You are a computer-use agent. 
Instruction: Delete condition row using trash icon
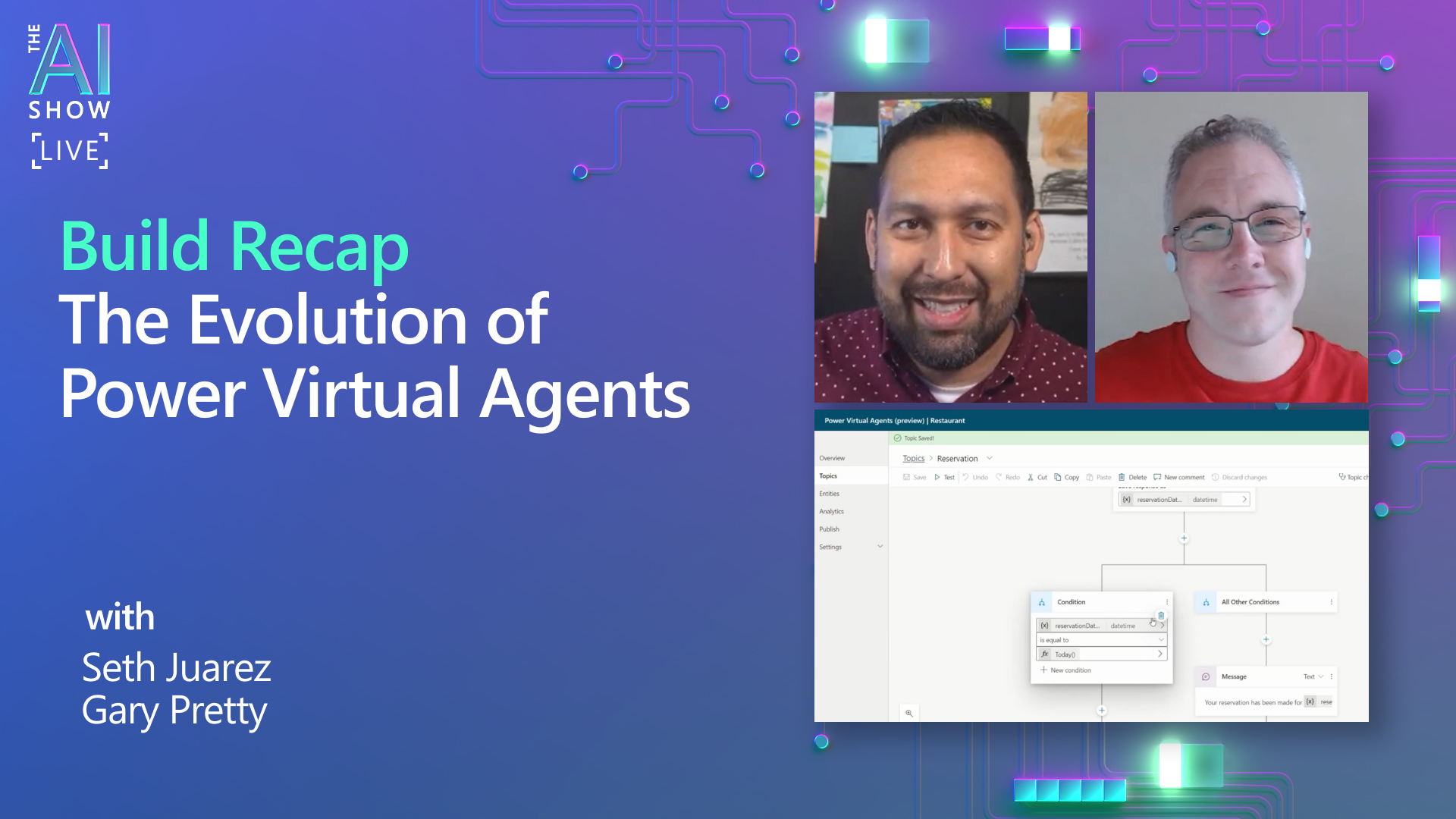pyautogui.click(x=1161, y=615)
